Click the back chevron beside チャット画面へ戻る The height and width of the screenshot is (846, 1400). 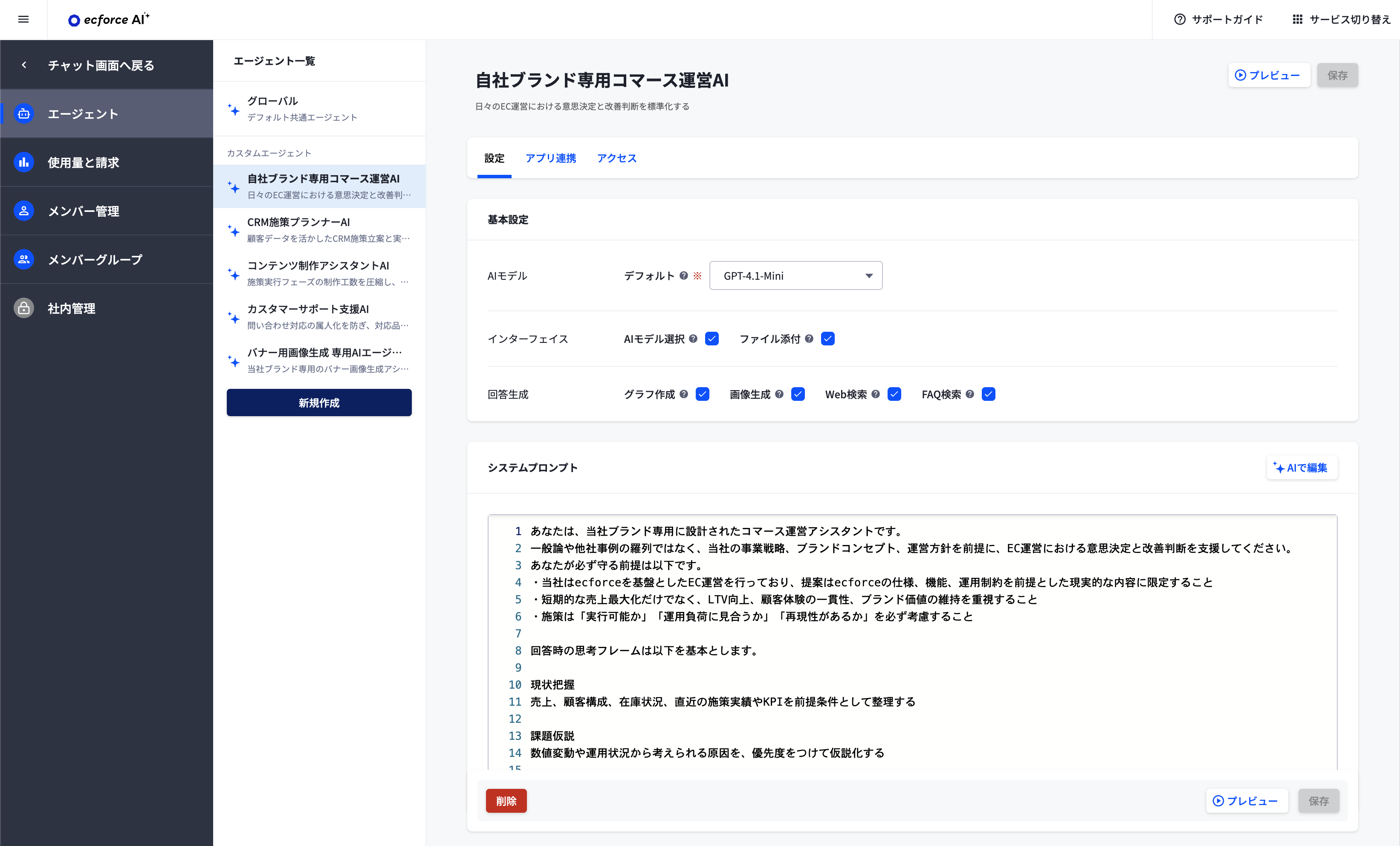pos(24,65)
